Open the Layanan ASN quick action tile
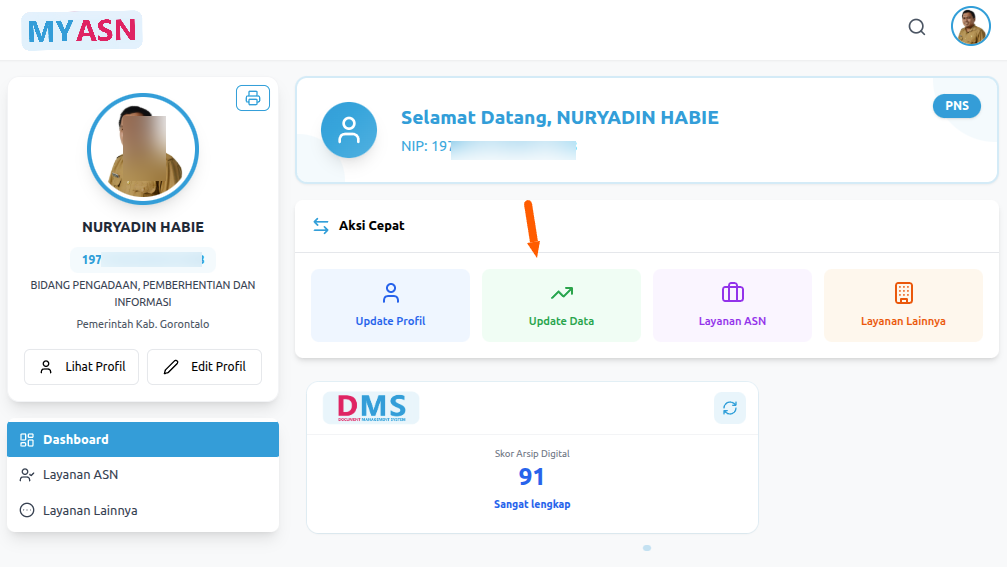Screen dimensions: 1007x567 tap(732, 305)
